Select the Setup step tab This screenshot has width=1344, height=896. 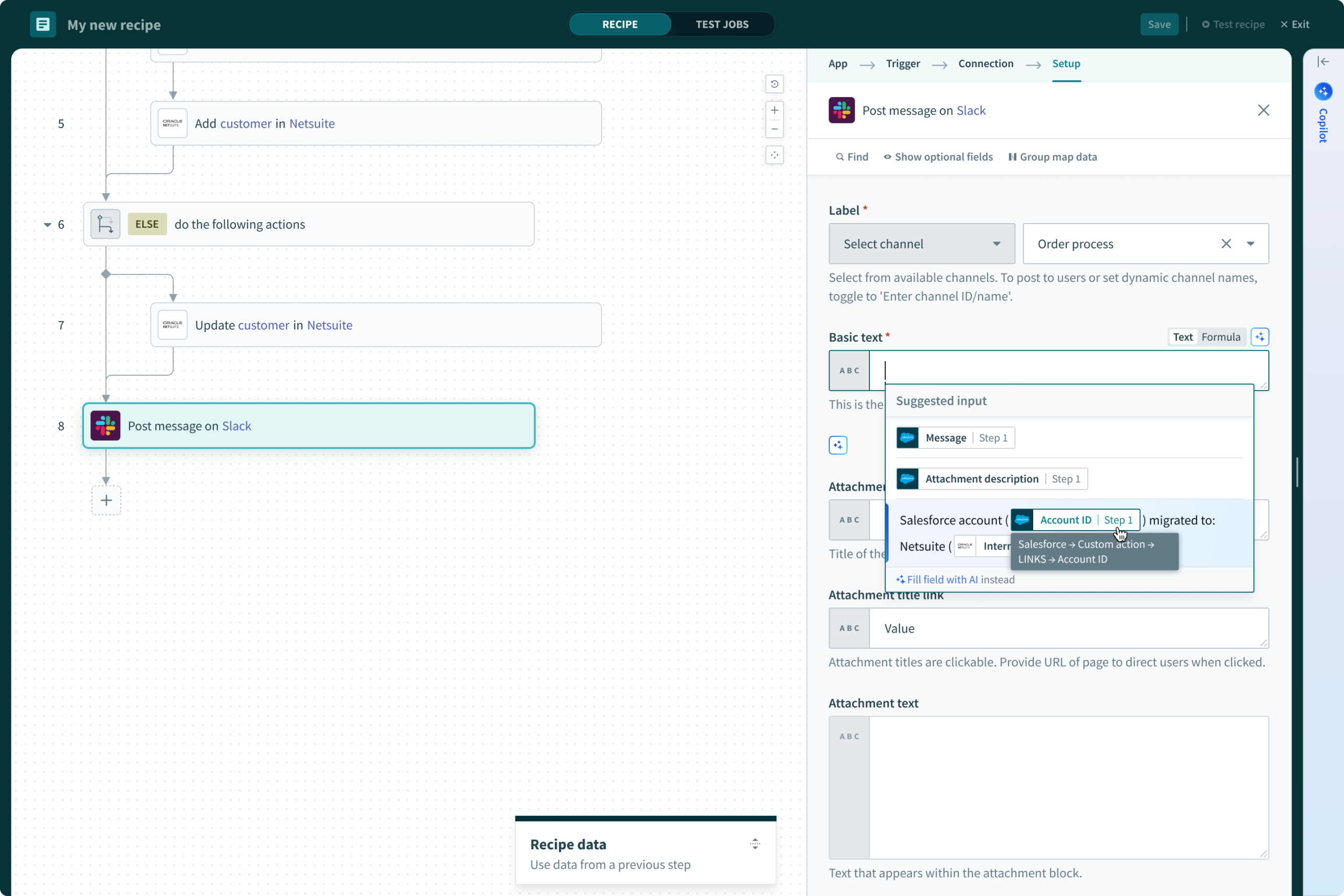coord(1066,64)
